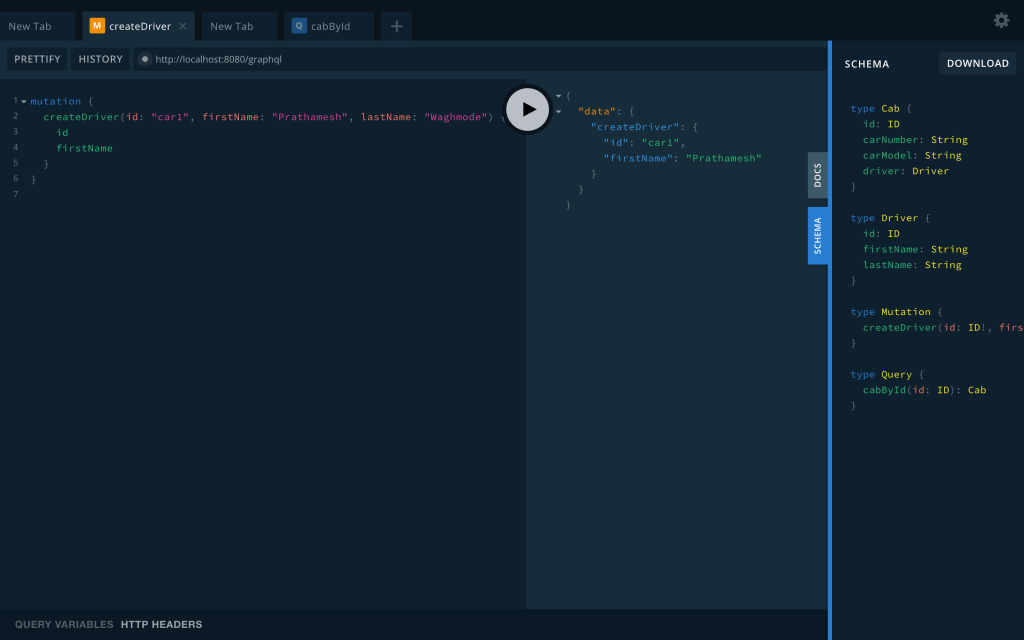1024x640 pixels.
Task: Fold the "data" object in response
Action: [559, 111]
